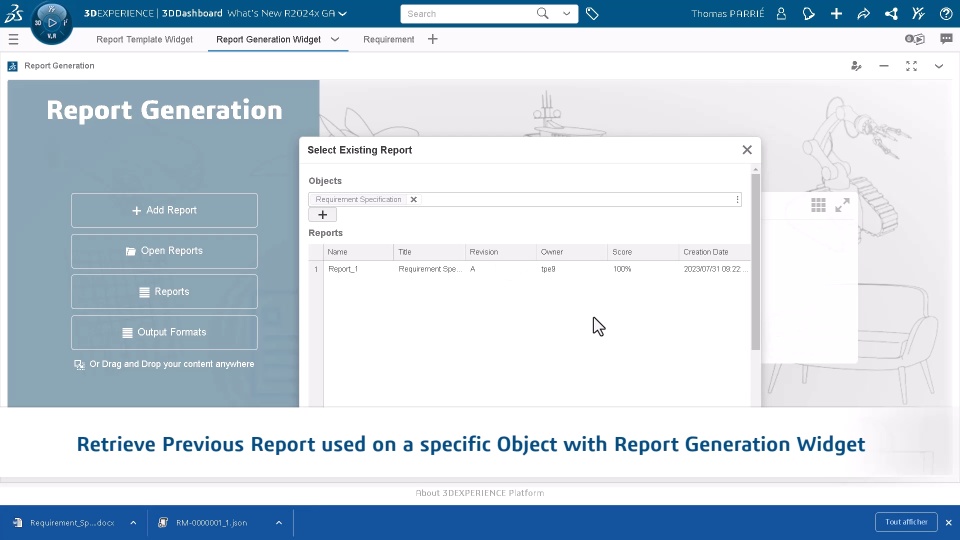Close the downloads bar
Viewport: 960px width, 540px height.
click(x=948, y=523)
